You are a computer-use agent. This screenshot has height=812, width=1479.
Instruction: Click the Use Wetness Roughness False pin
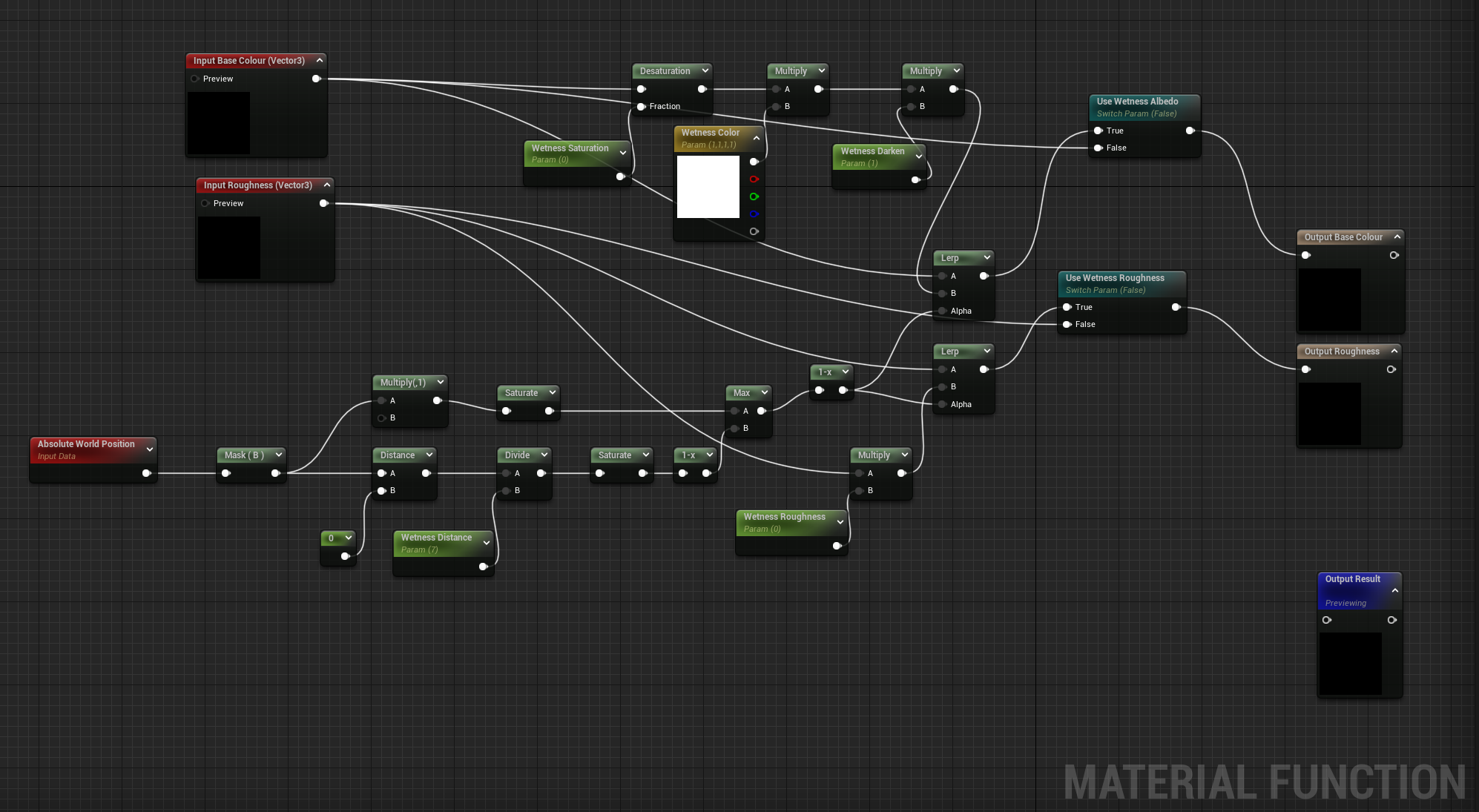click(1067, 325)
